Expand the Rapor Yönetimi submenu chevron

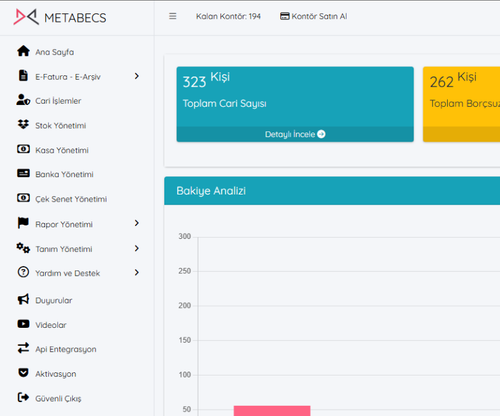point(137,223)
